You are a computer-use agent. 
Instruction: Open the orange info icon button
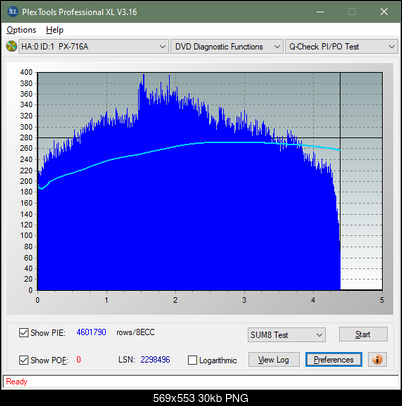377,360
